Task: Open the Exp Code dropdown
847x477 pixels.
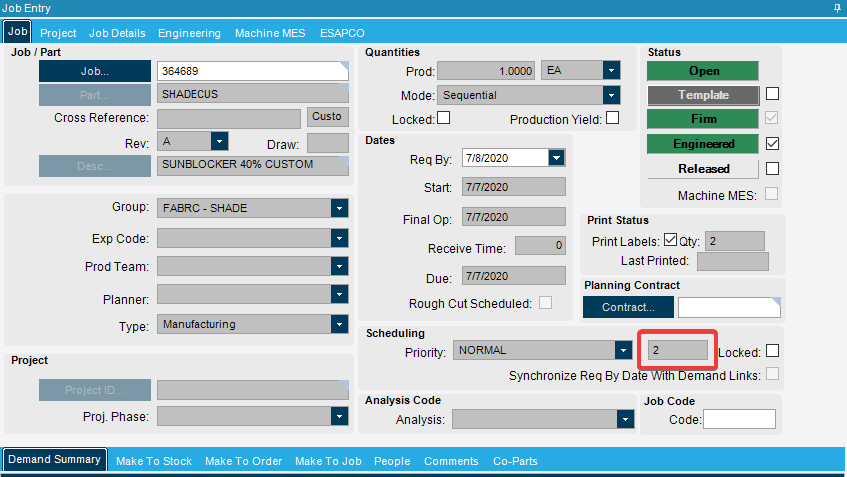Action: coord(339,238)
